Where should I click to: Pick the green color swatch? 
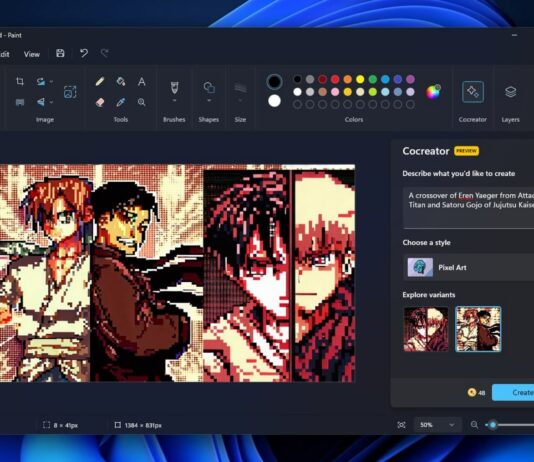click(373, 79)
